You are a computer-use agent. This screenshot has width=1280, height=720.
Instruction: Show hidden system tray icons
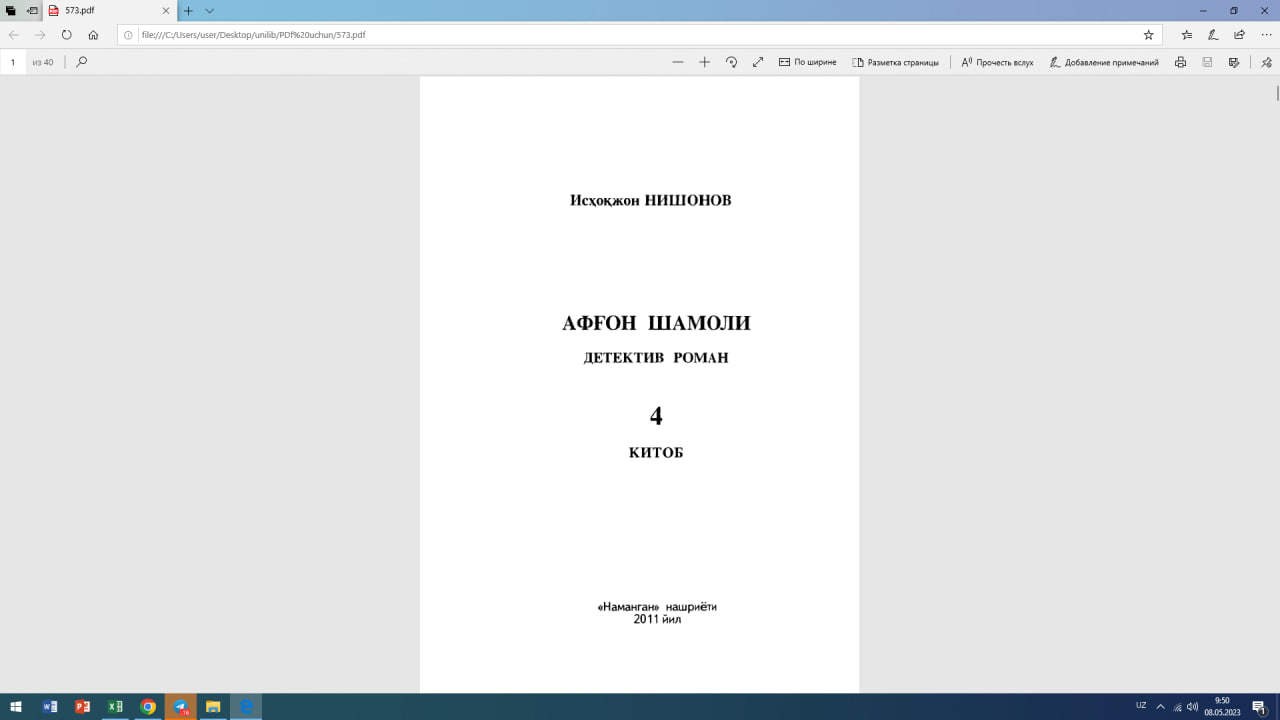(x=1160, y=706)
